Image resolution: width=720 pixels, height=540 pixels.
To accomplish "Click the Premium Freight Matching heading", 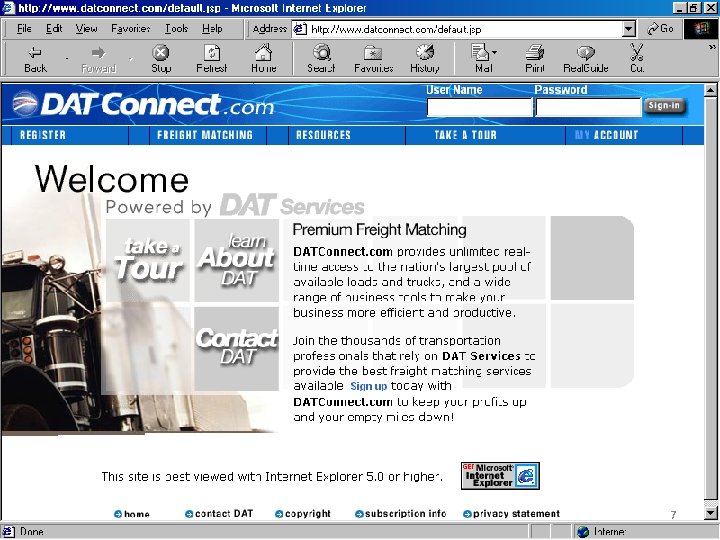I will tap(379, 230).
